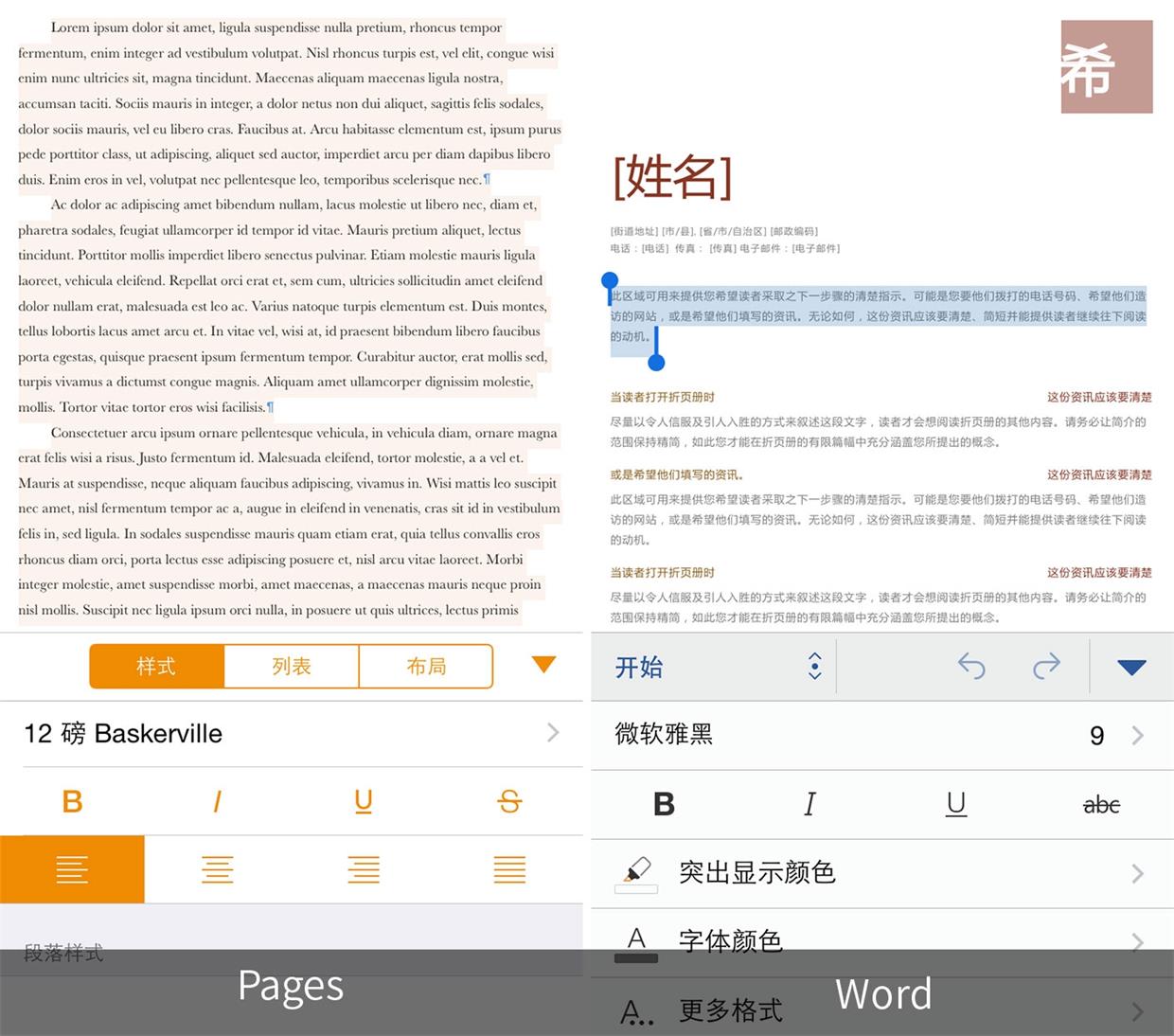Tap the font size 9 in Word
This screenshot has width=1174, height=1036.
pyautogui.click(x=1095, y=735)
